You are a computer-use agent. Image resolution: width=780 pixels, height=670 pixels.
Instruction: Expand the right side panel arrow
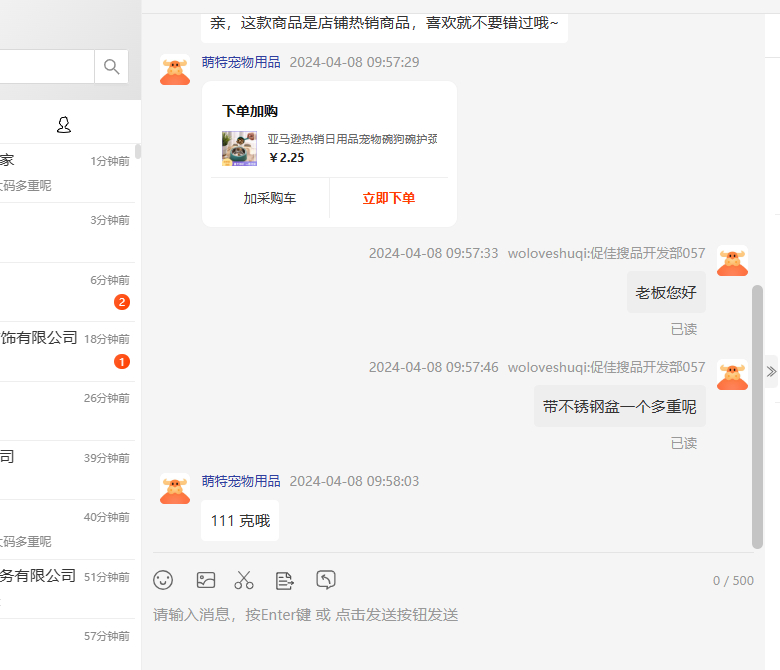pos(771,371)
